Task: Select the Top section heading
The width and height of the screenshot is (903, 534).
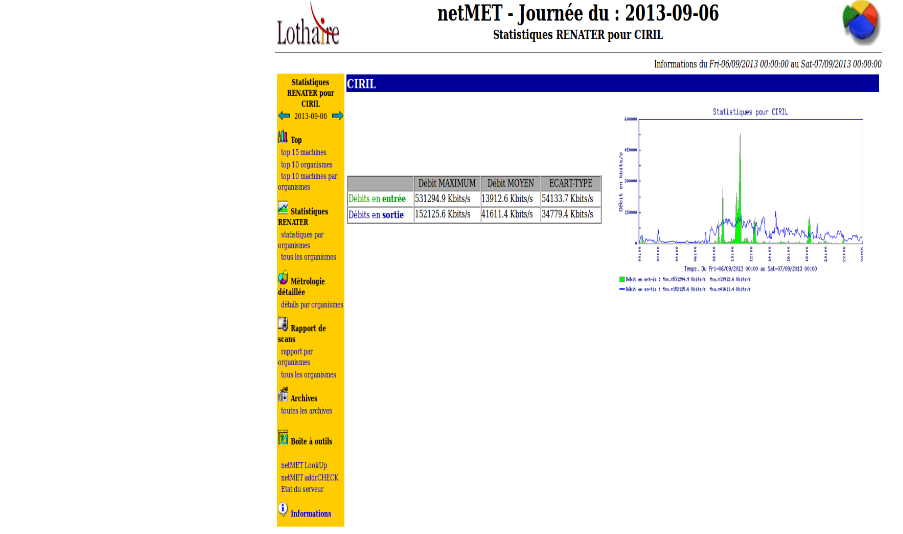Action: tap(296, 140)
